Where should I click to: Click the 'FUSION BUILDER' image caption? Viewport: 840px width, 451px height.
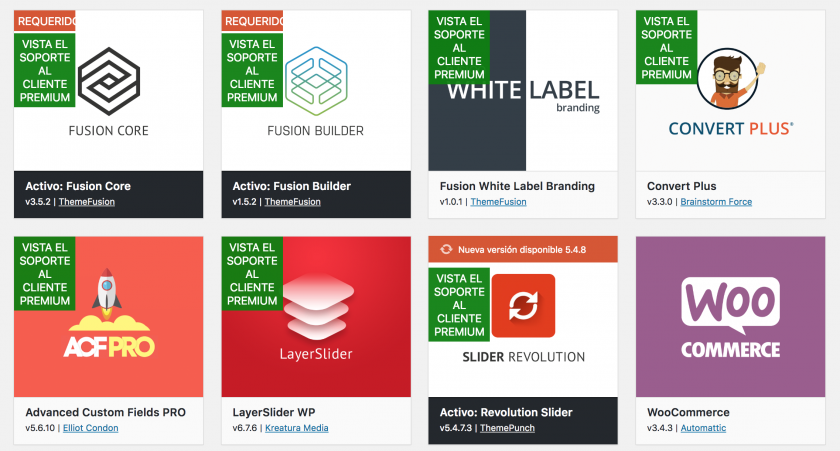click(x=316, y=131)
